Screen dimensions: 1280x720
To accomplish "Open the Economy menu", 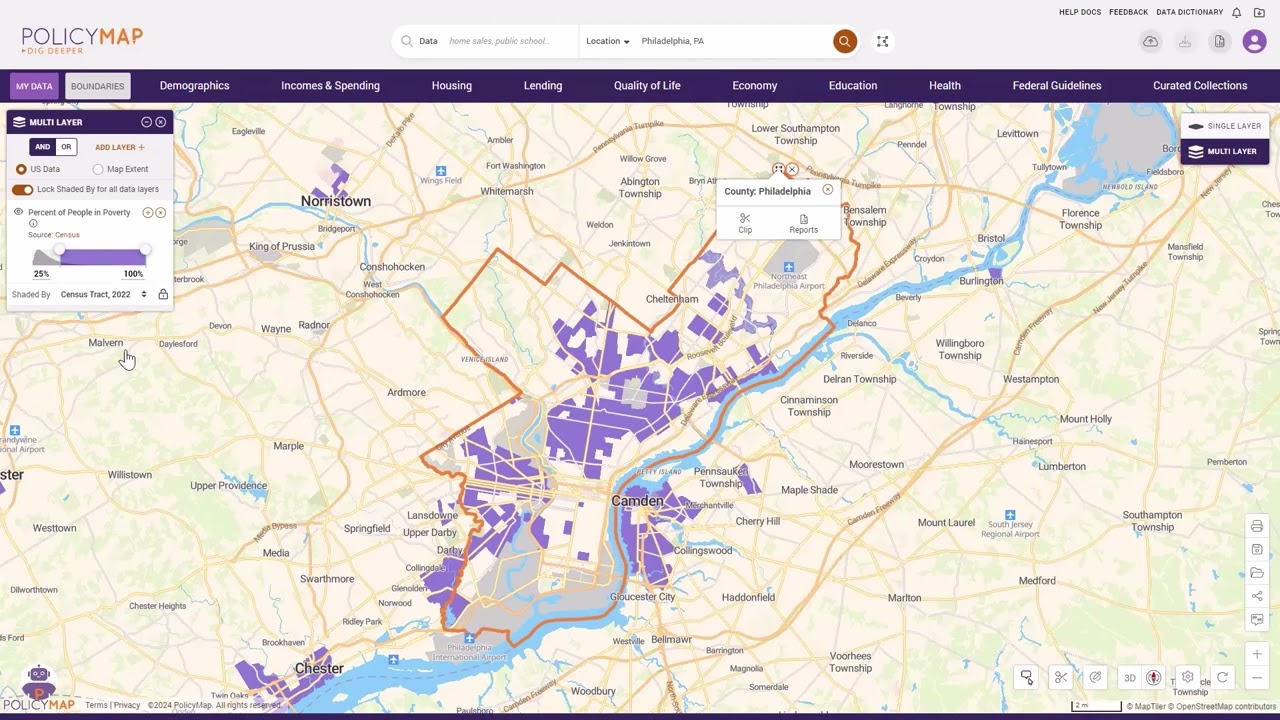I will 755,86.
